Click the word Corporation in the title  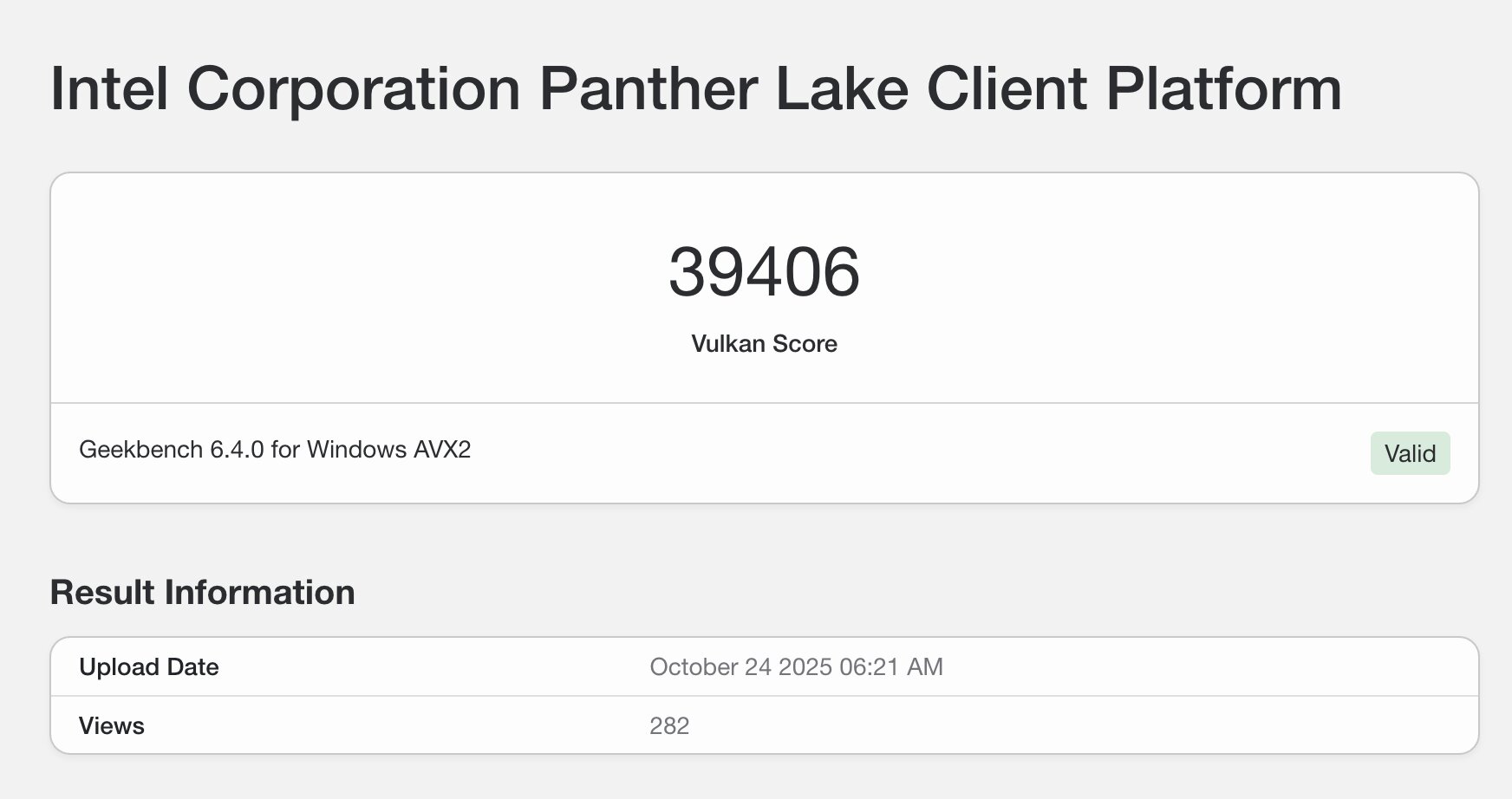tap(353, 89)
